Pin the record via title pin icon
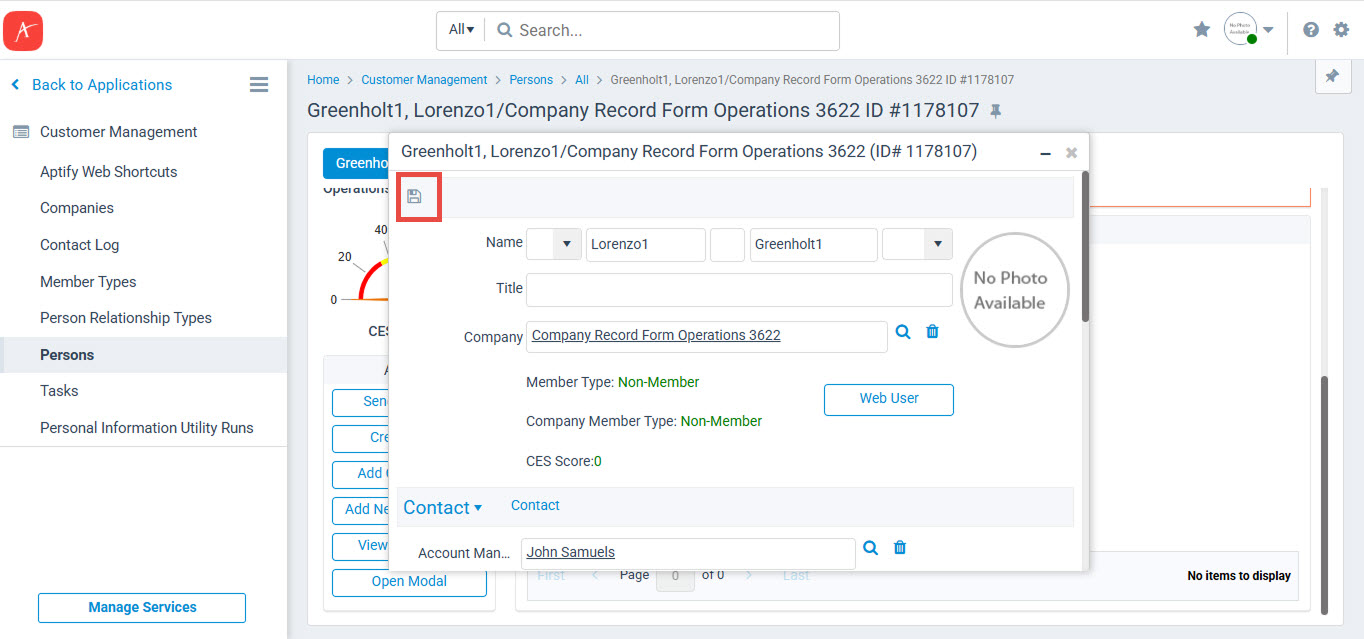The height and width of the screenshot is (639, 1364). click(x=995, y=111)
